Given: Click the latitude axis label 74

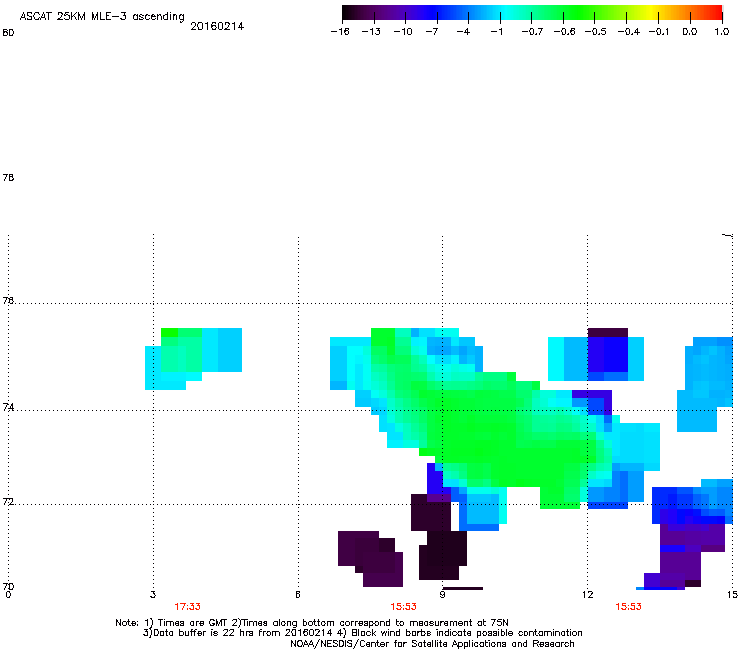Looking at the screenshot, I should click(x=8, y=407).
